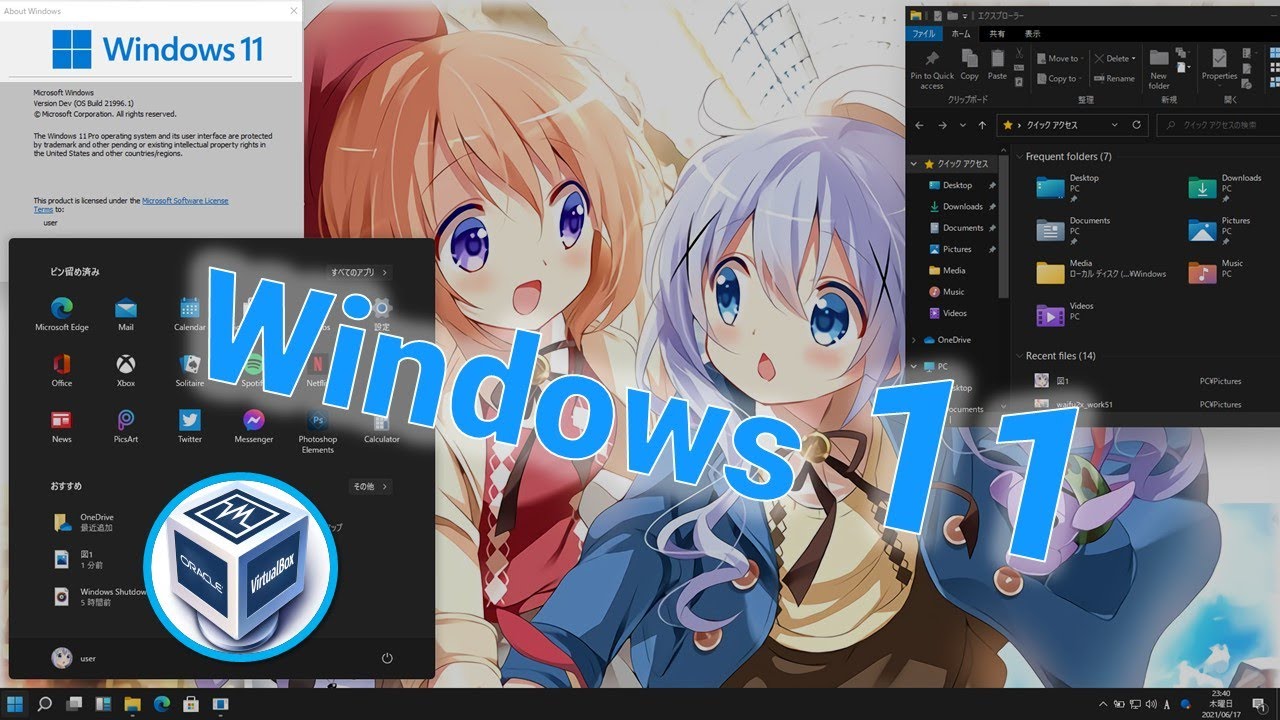Click the すべてのアプリ all apps button
Screen dimensions: 1280x720
[x=361, y=272]
